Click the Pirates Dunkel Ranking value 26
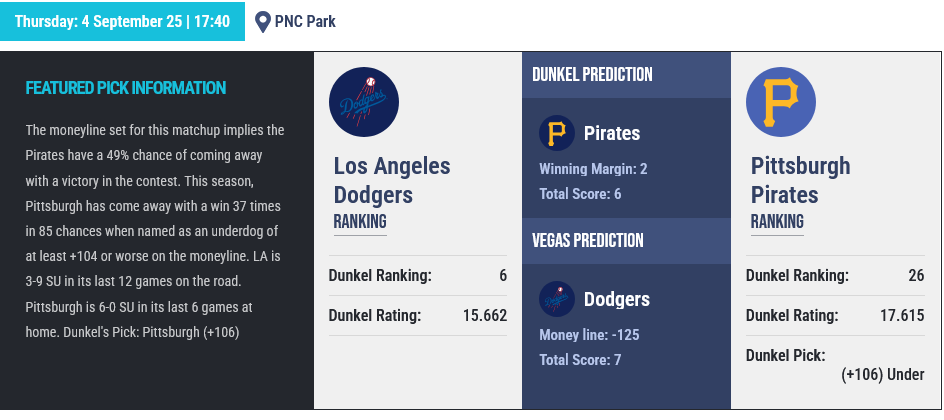Screen dimensions: 944x420 coord(916,276)
